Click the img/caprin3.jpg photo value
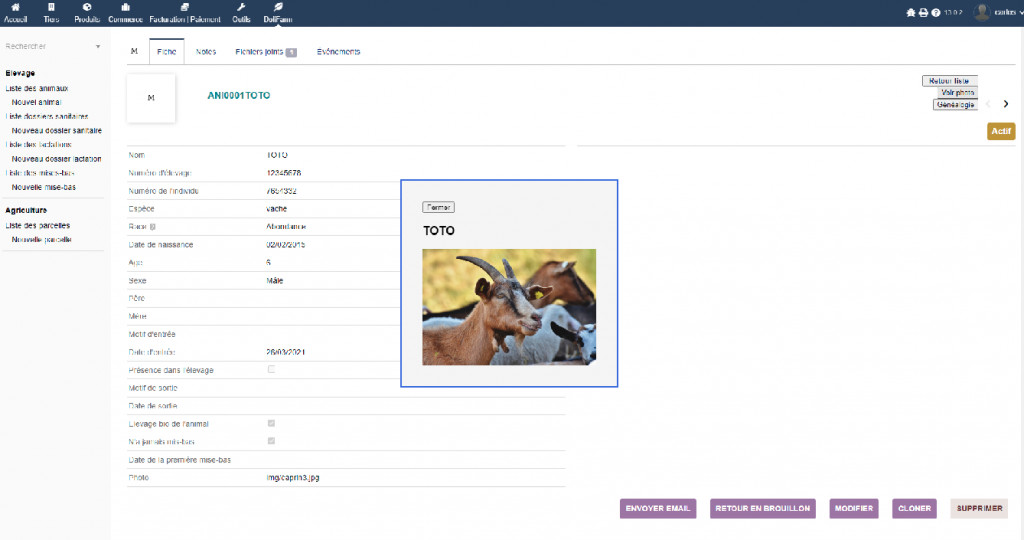The width and height of the screenshot is (1024, 540). point(293,477)
